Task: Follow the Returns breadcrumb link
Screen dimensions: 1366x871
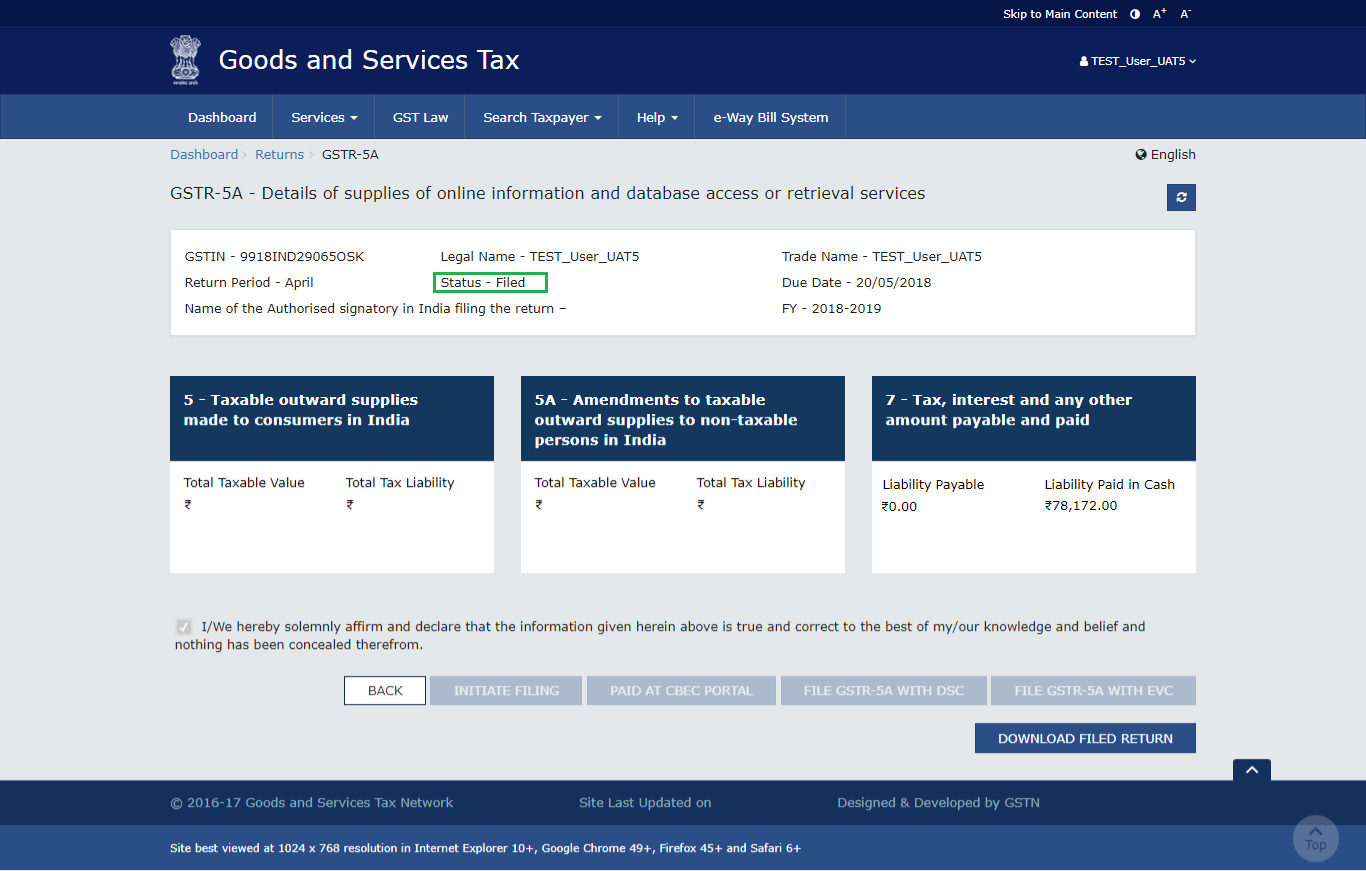Action: pyautogui.click(x=279, y=155)
